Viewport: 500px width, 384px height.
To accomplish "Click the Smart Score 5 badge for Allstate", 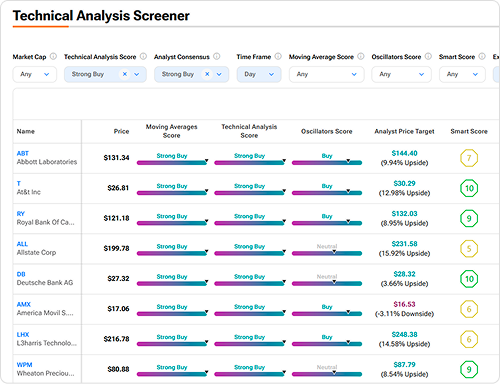I will coord(469,249).
